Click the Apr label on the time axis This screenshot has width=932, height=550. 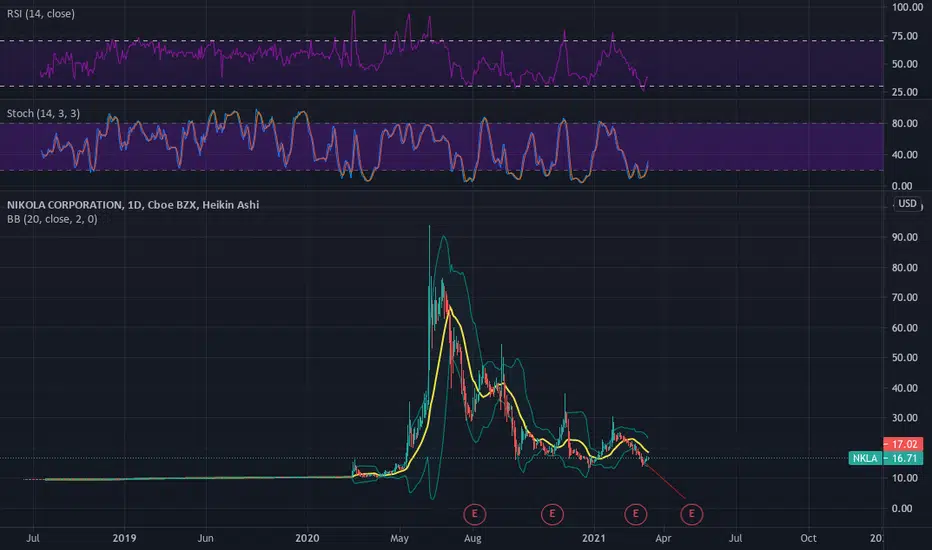point(663,538)
